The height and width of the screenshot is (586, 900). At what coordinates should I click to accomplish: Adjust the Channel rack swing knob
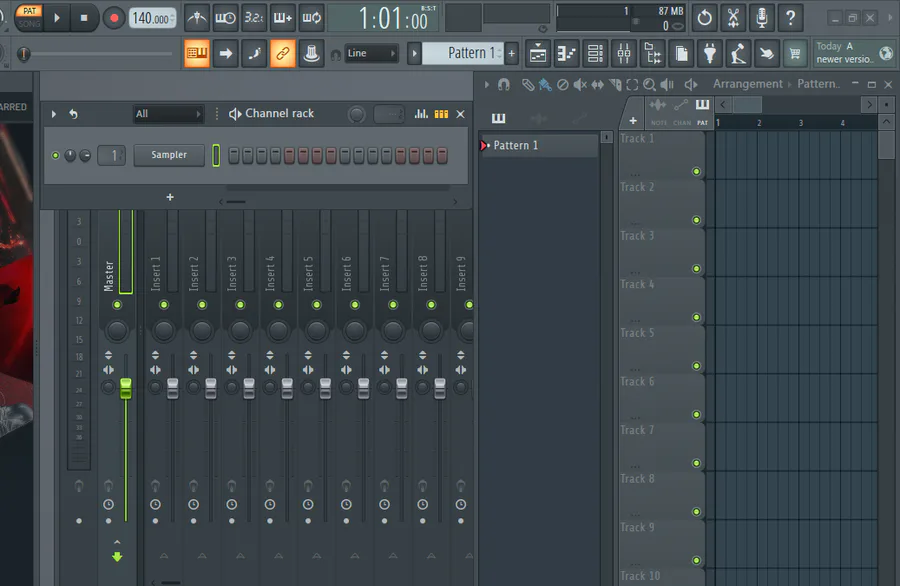(x=356, y=114)
